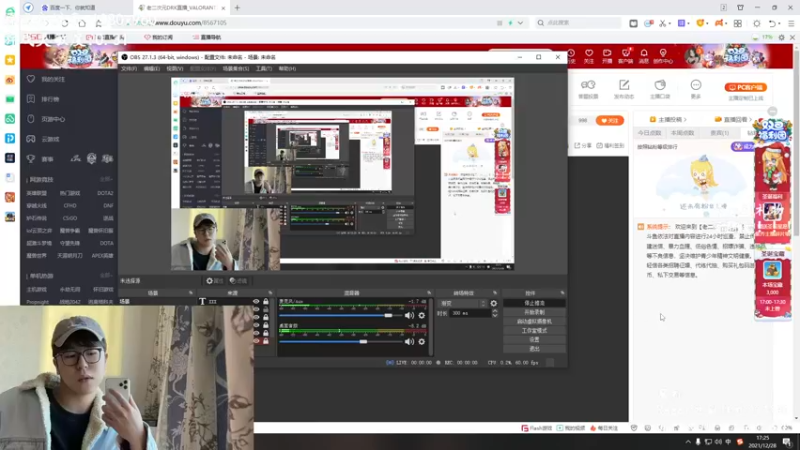Open source Filters button in OBS

tap(238, 281)
